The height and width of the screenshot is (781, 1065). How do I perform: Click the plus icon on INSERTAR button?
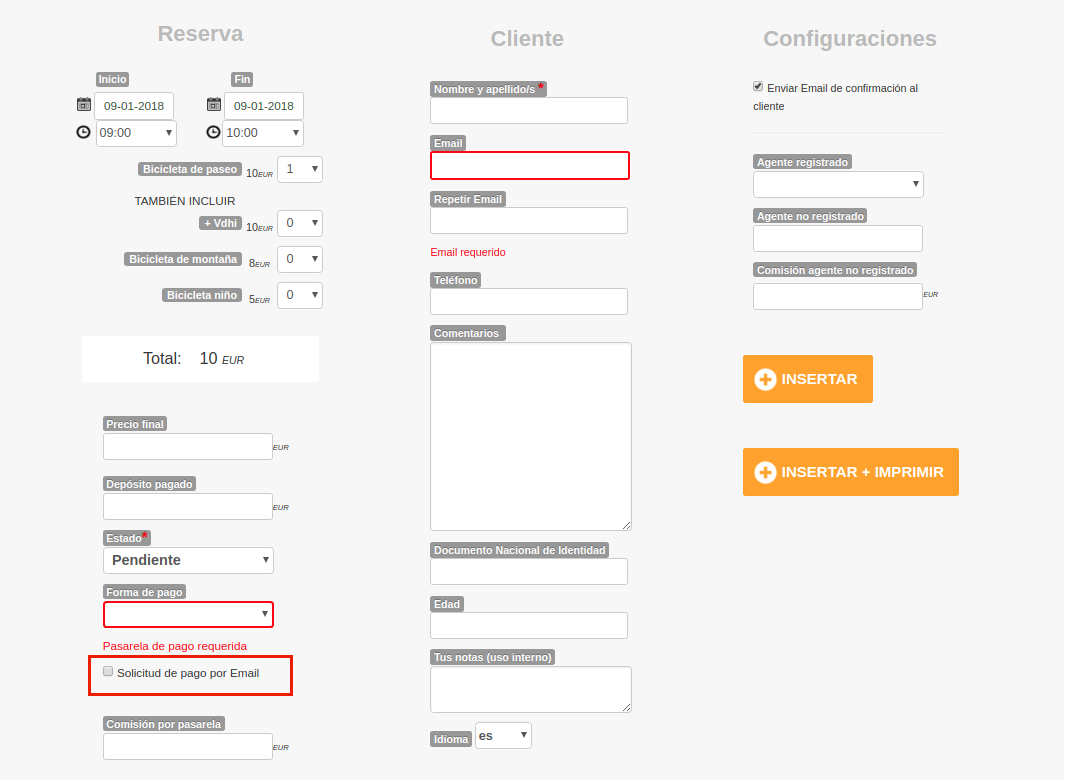(x=765, y=380)
